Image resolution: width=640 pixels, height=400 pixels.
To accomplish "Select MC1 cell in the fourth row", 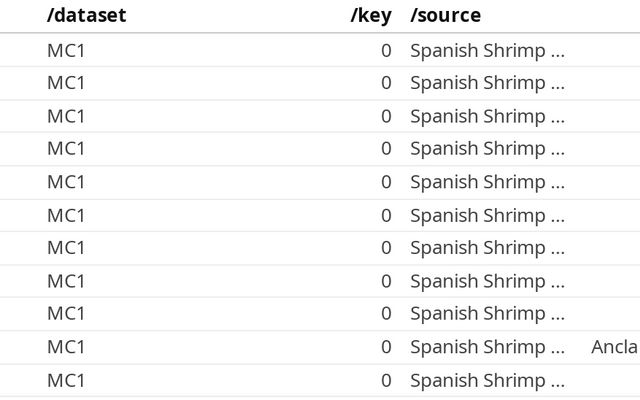I will 66,148.
